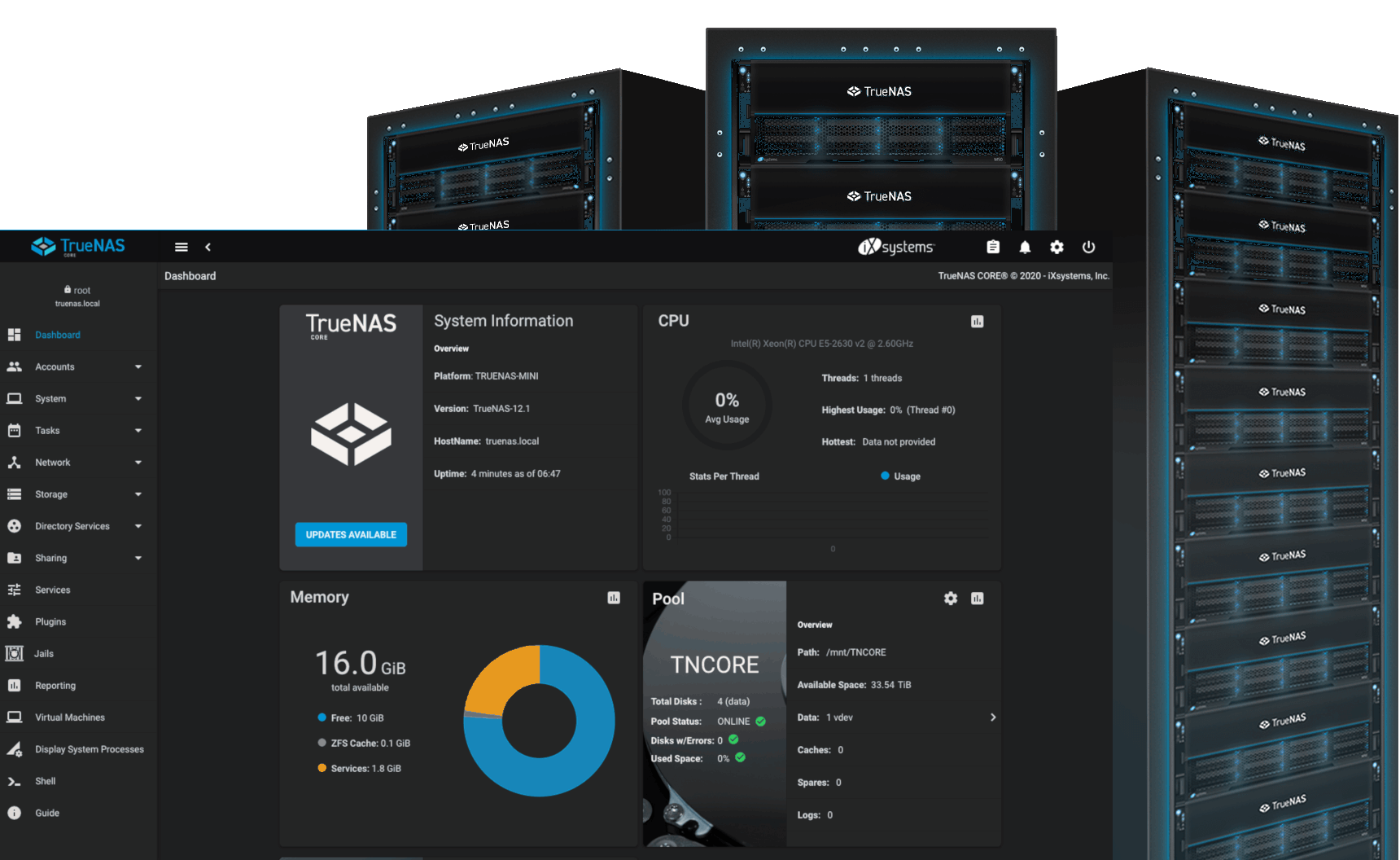Click Platform: TRUENAS-MINI text
The height and width of the screenshot is (860, 1400).
pos(486,376)
